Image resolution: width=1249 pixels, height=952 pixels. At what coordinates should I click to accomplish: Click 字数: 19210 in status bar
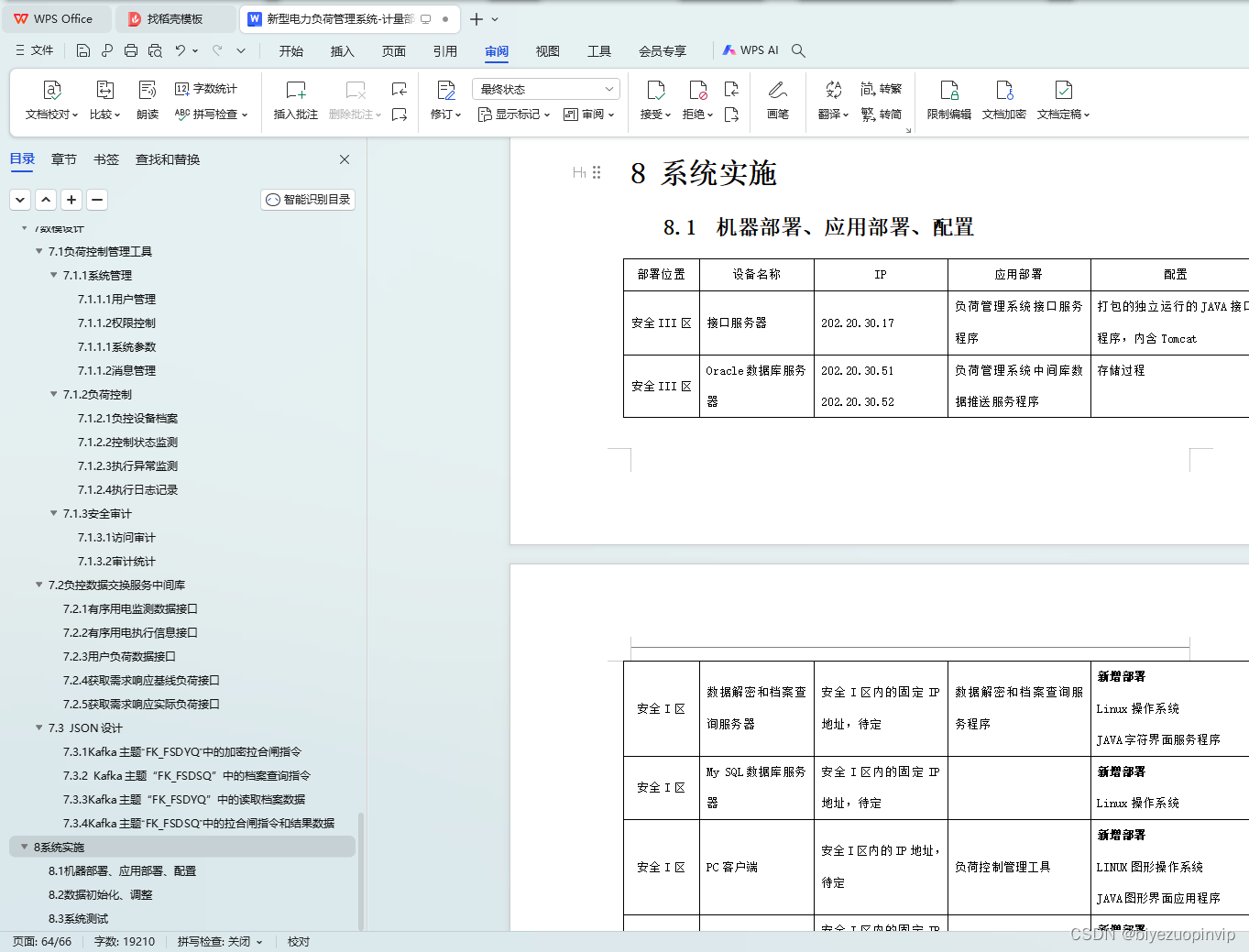tap(125, 942)
